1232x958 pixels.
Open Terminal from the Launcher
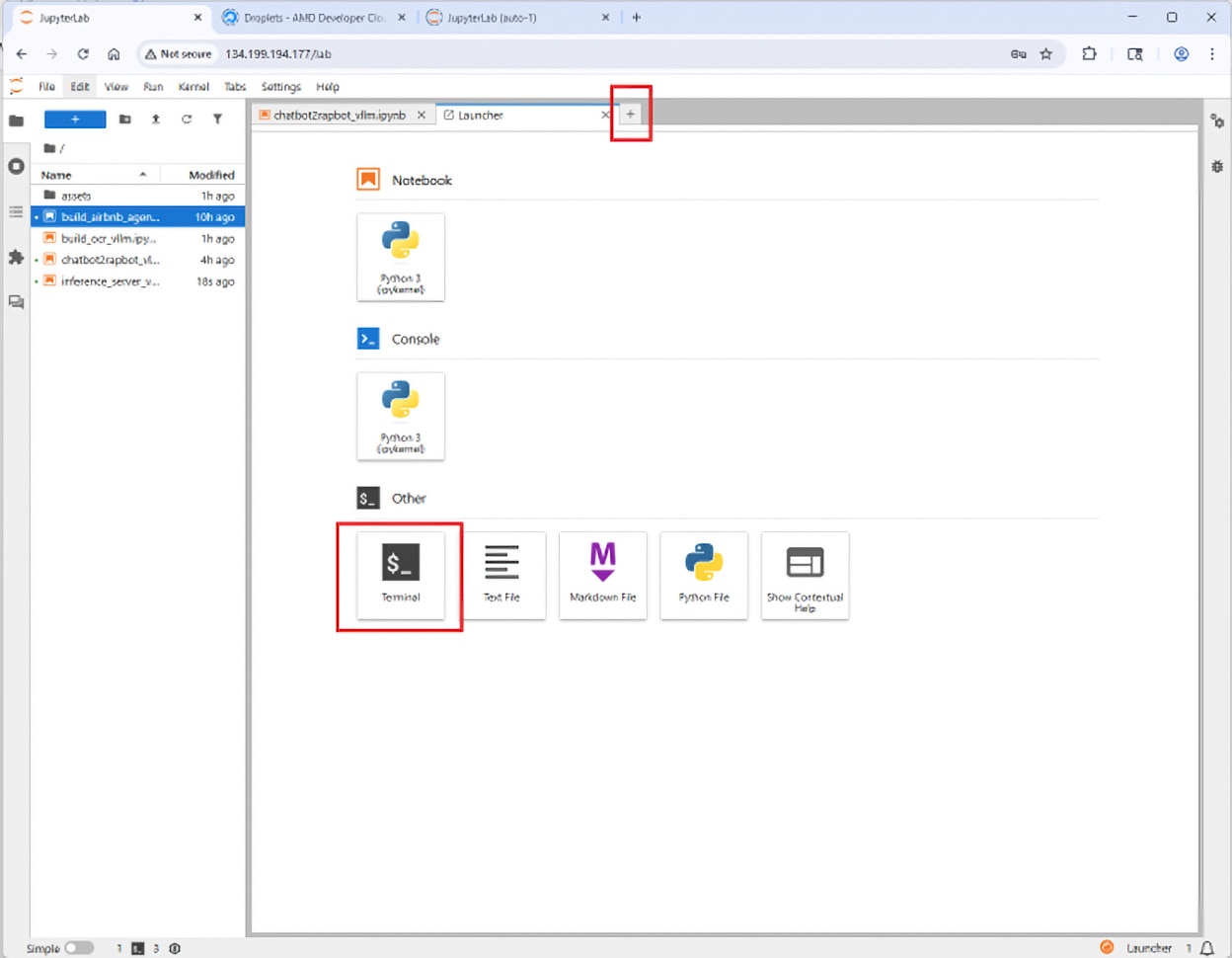click(401, 575)
